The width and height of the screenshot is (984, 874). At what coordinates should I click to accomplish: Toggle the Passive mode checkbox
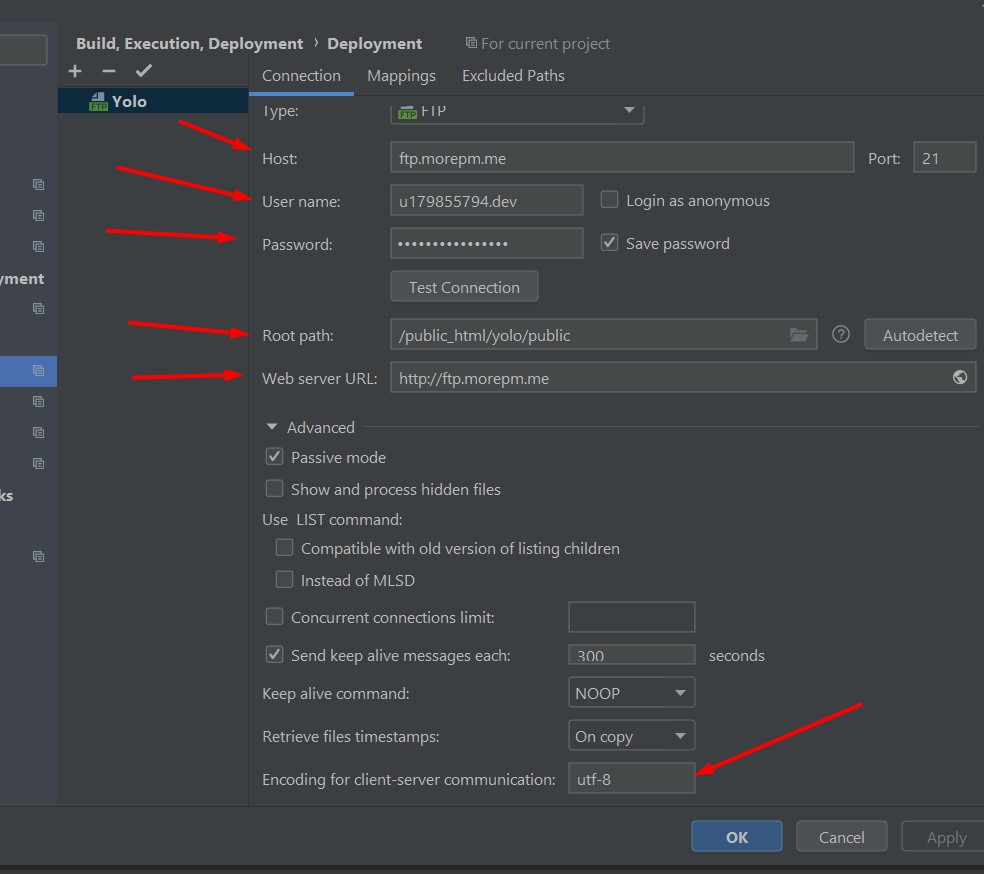[274, 457]
